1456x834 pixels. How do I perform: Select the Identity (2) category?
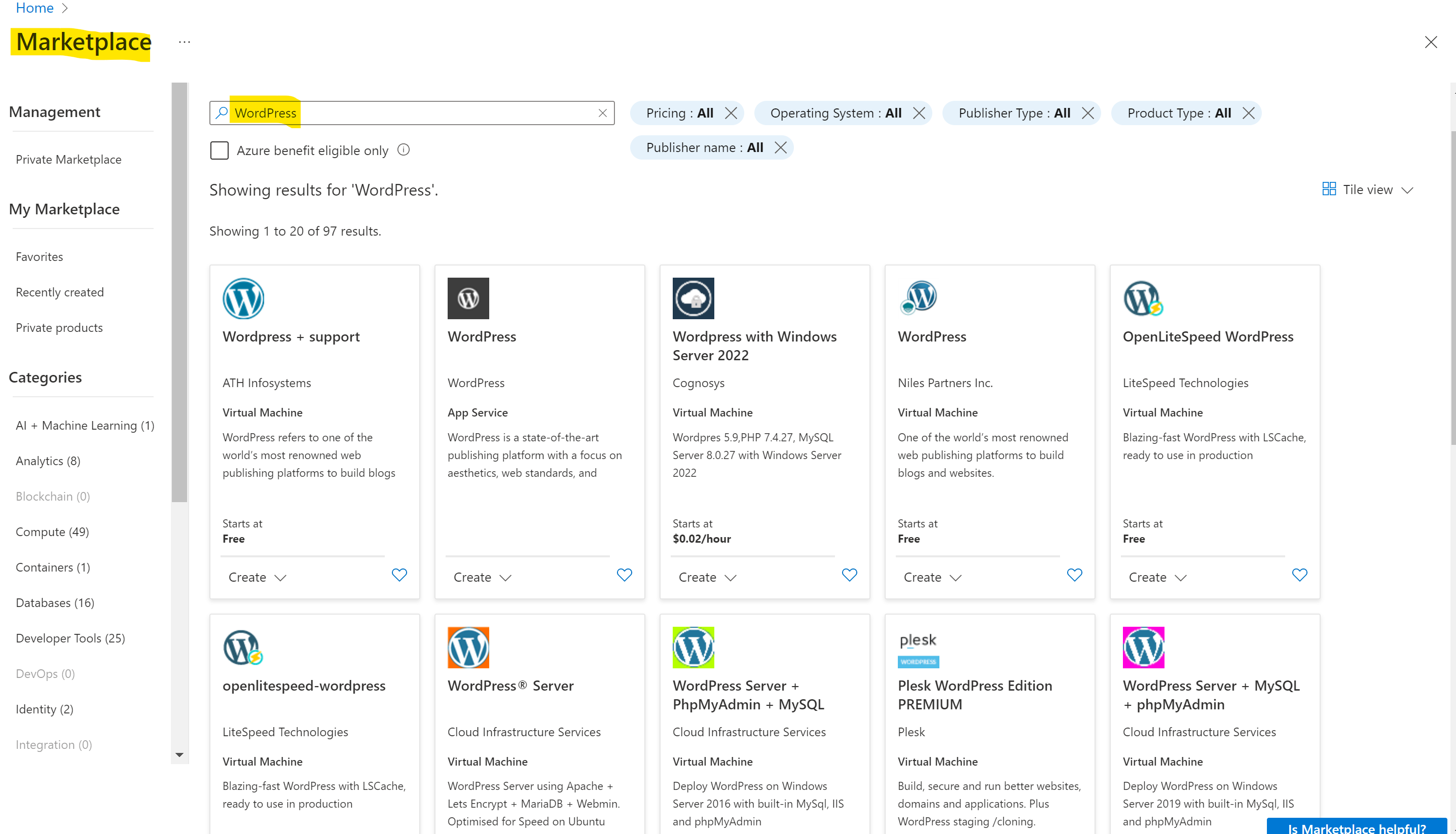(44, 709)
